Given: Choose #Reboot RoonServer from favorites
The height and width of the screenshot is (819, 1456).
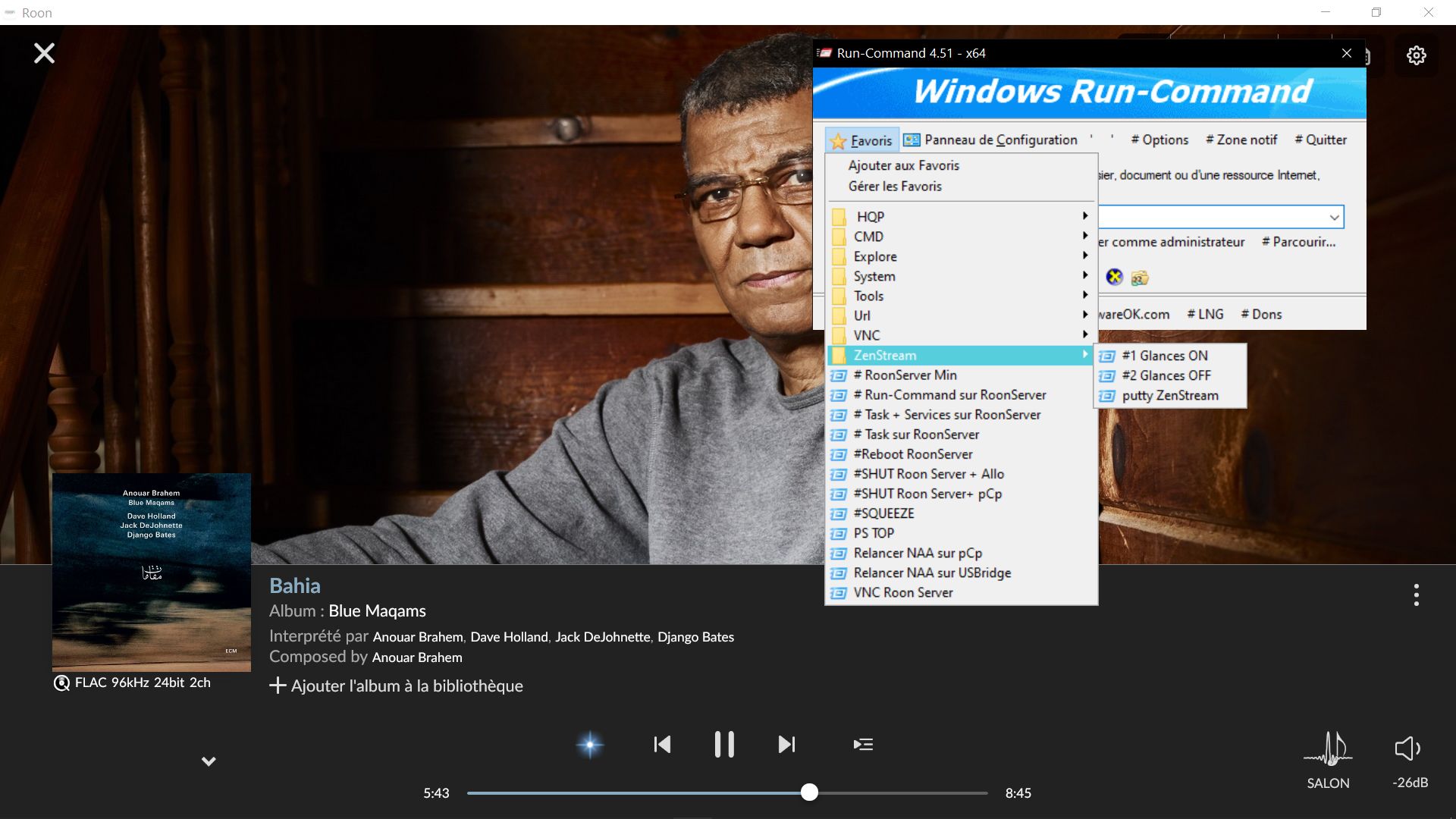Looking at the screenshot, I should [912, 454].
